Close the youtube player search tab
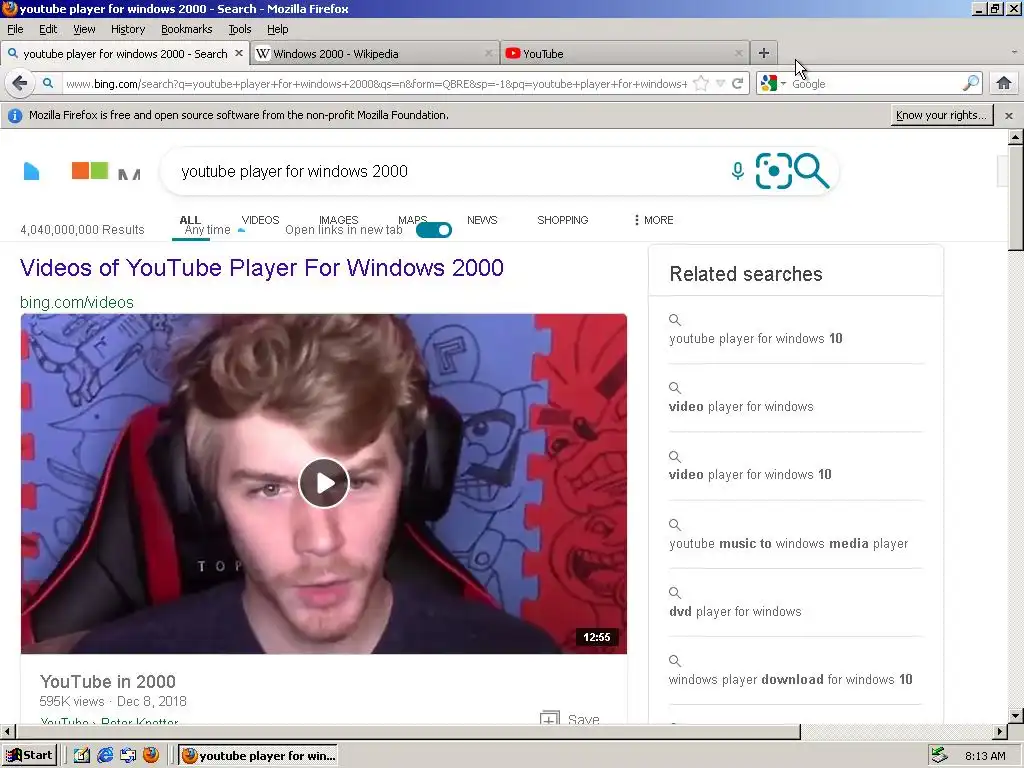1024x768 pixels. pyautogui.click(x=239, y=54)
